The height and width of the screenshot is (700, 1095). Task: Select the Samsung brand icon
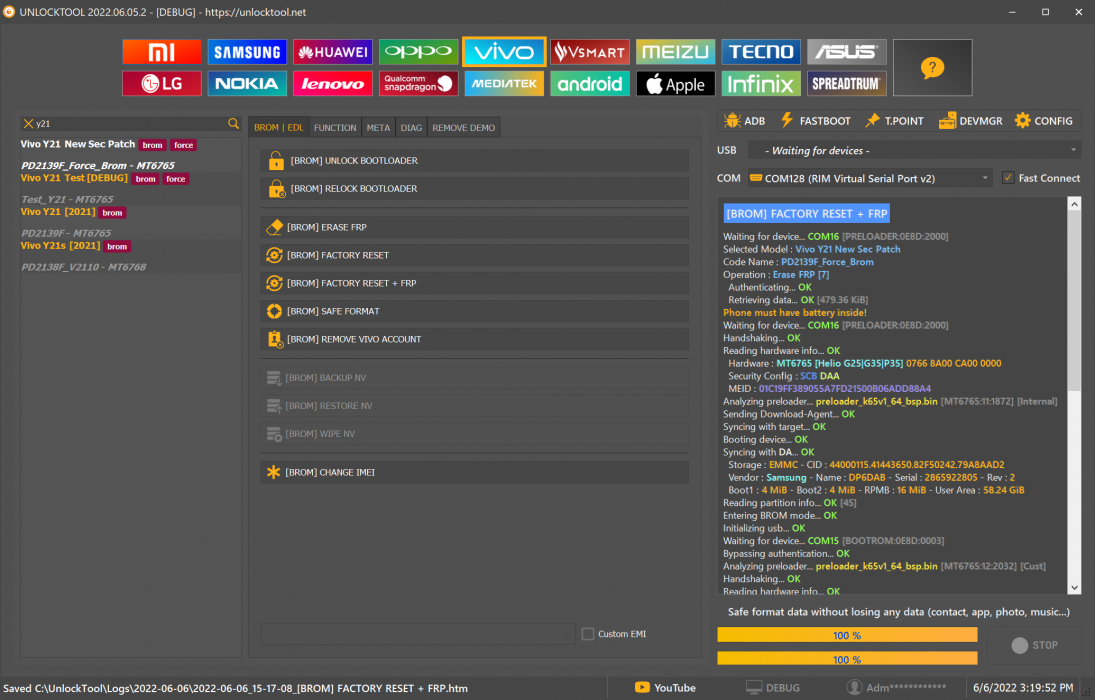[247, 52]
